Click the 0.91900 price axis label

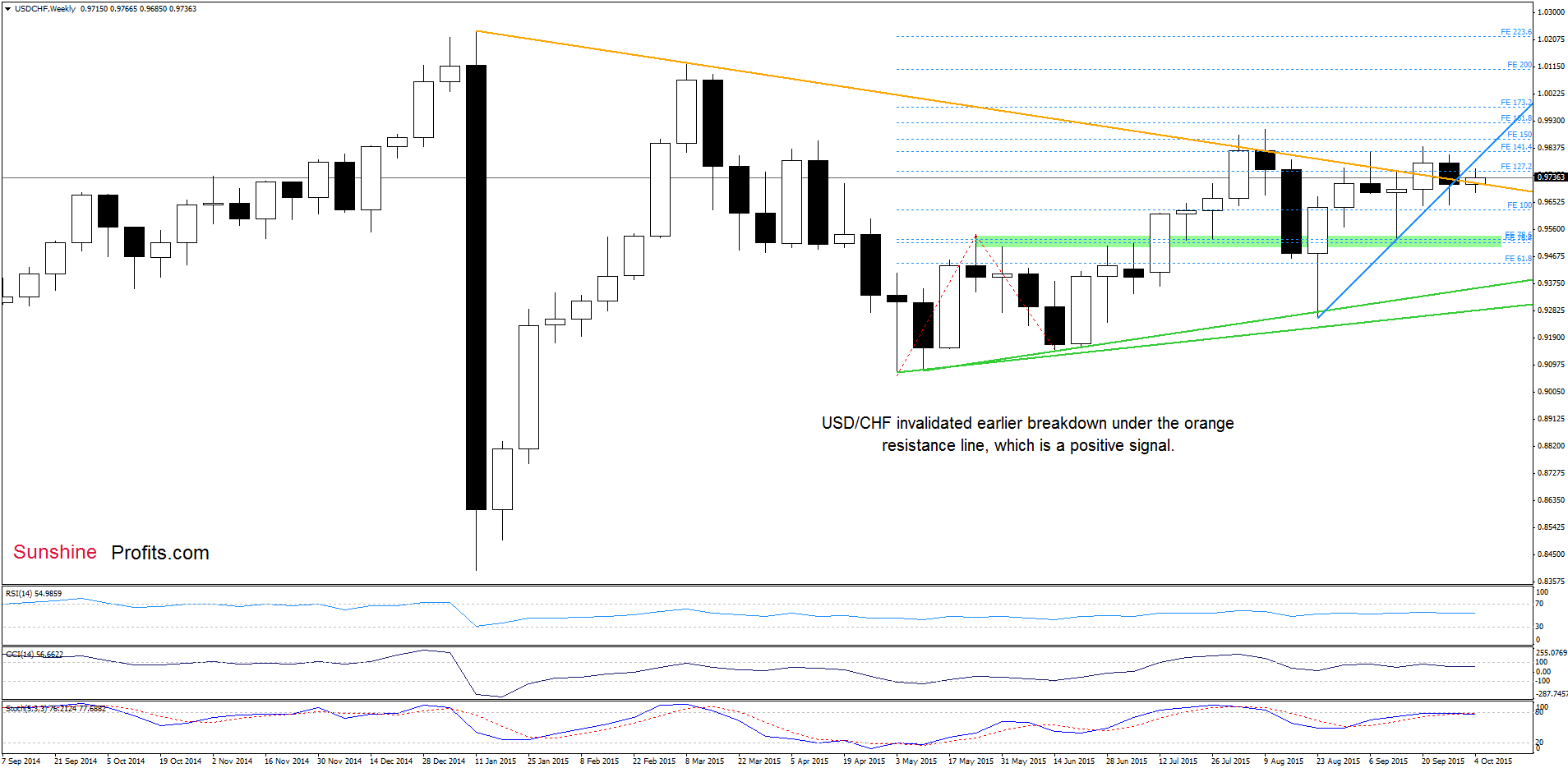[1551, 338]
